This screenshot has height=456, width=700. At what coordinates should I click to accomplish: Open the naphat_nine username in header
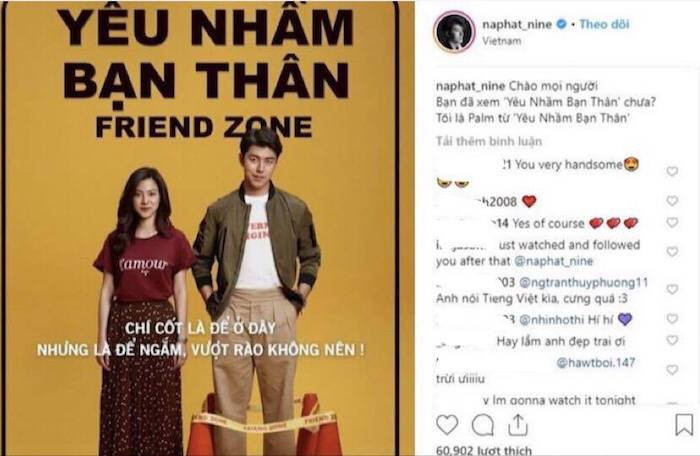(517, 24)
